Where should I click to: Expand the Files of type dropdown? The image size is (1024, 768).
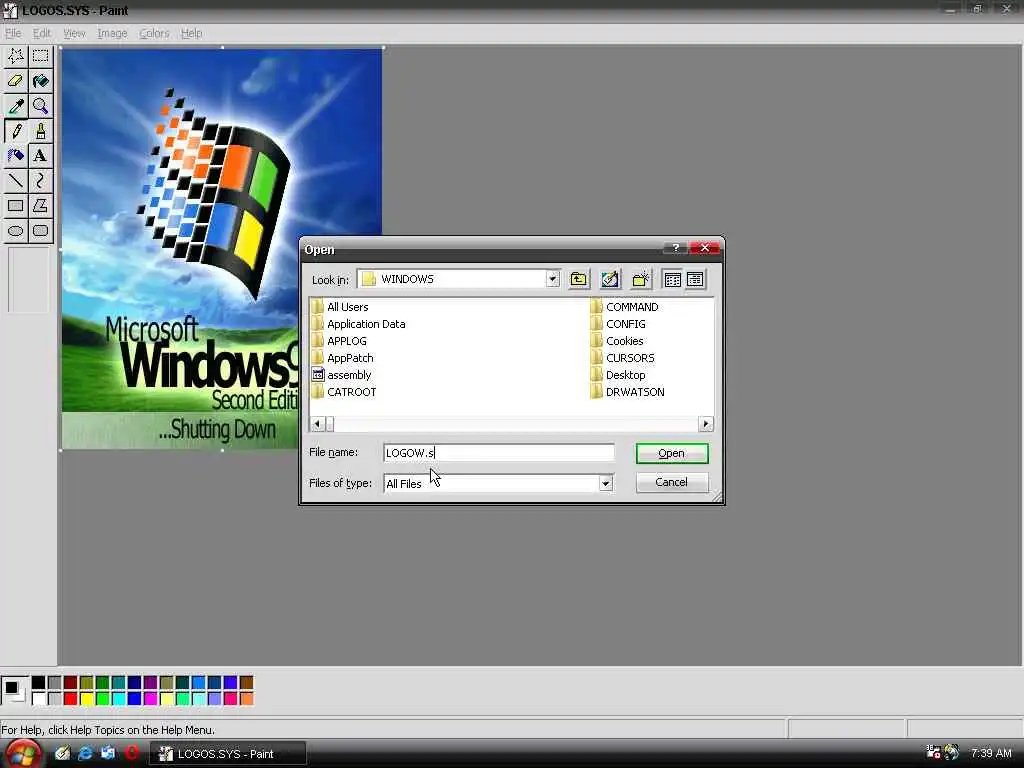(606, 483)
